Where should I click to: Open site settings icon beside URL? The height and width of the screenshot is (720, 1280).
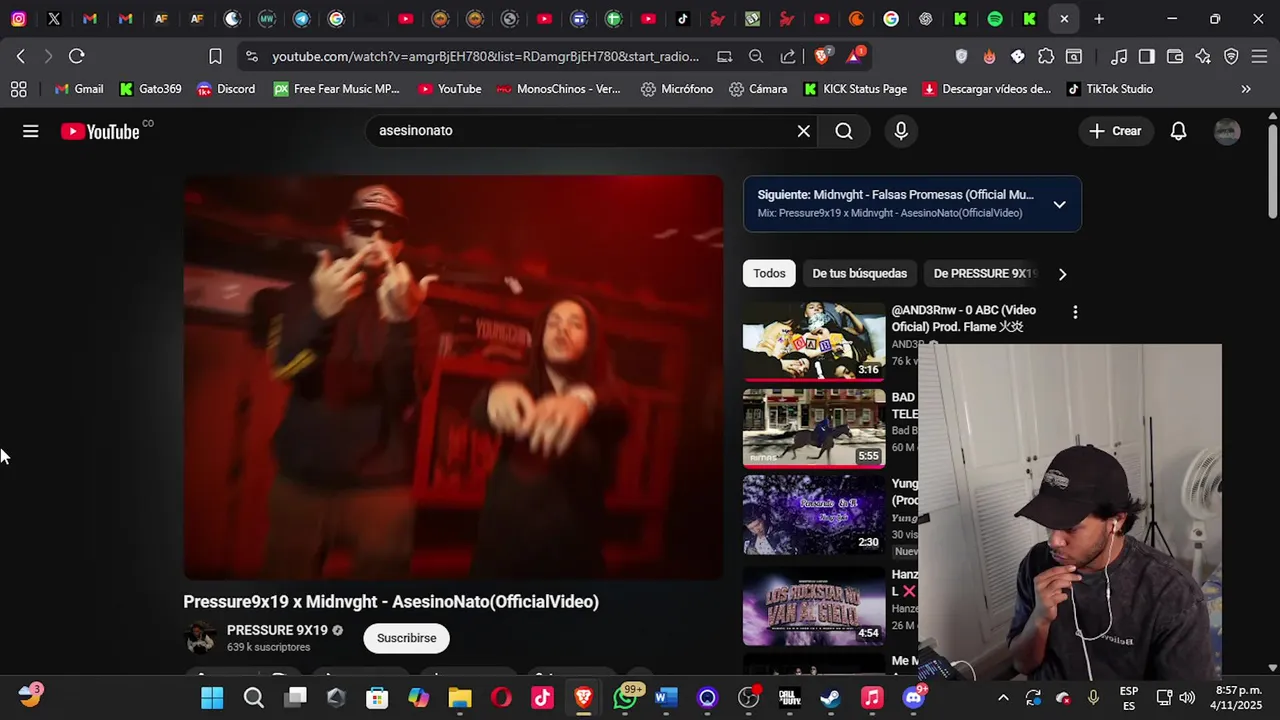251,57
